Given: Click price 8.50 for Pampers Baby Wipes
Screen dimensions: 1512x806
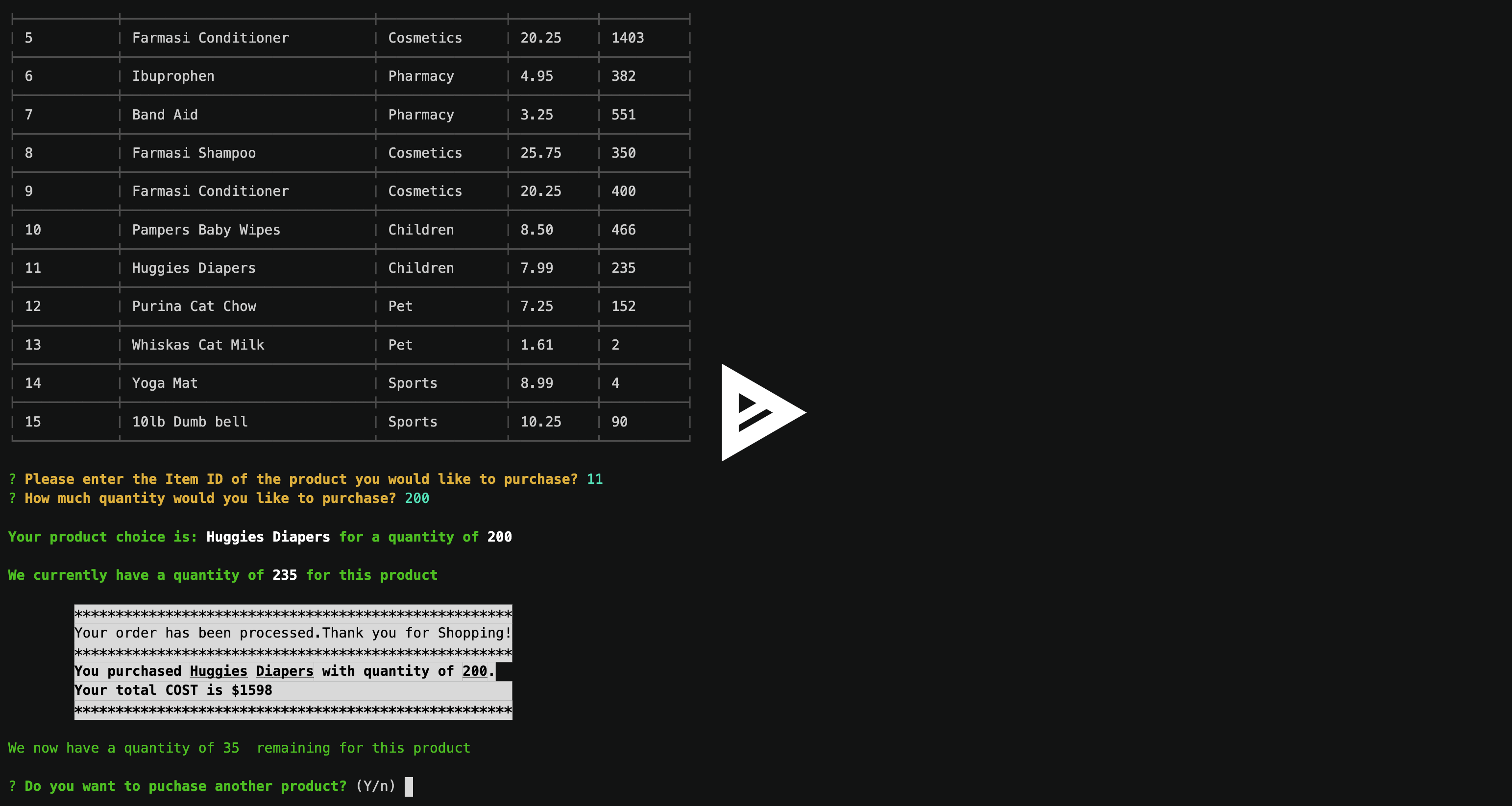Looking at the screenshot, I should [x=537, y=230].
